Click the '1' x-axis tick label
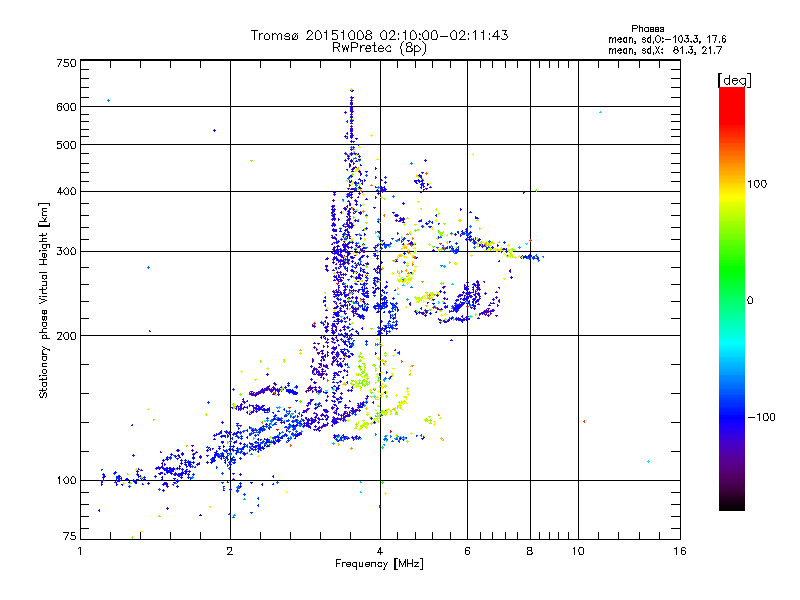The height and width of the screenshot is (600, 800). tap(80, 551)
